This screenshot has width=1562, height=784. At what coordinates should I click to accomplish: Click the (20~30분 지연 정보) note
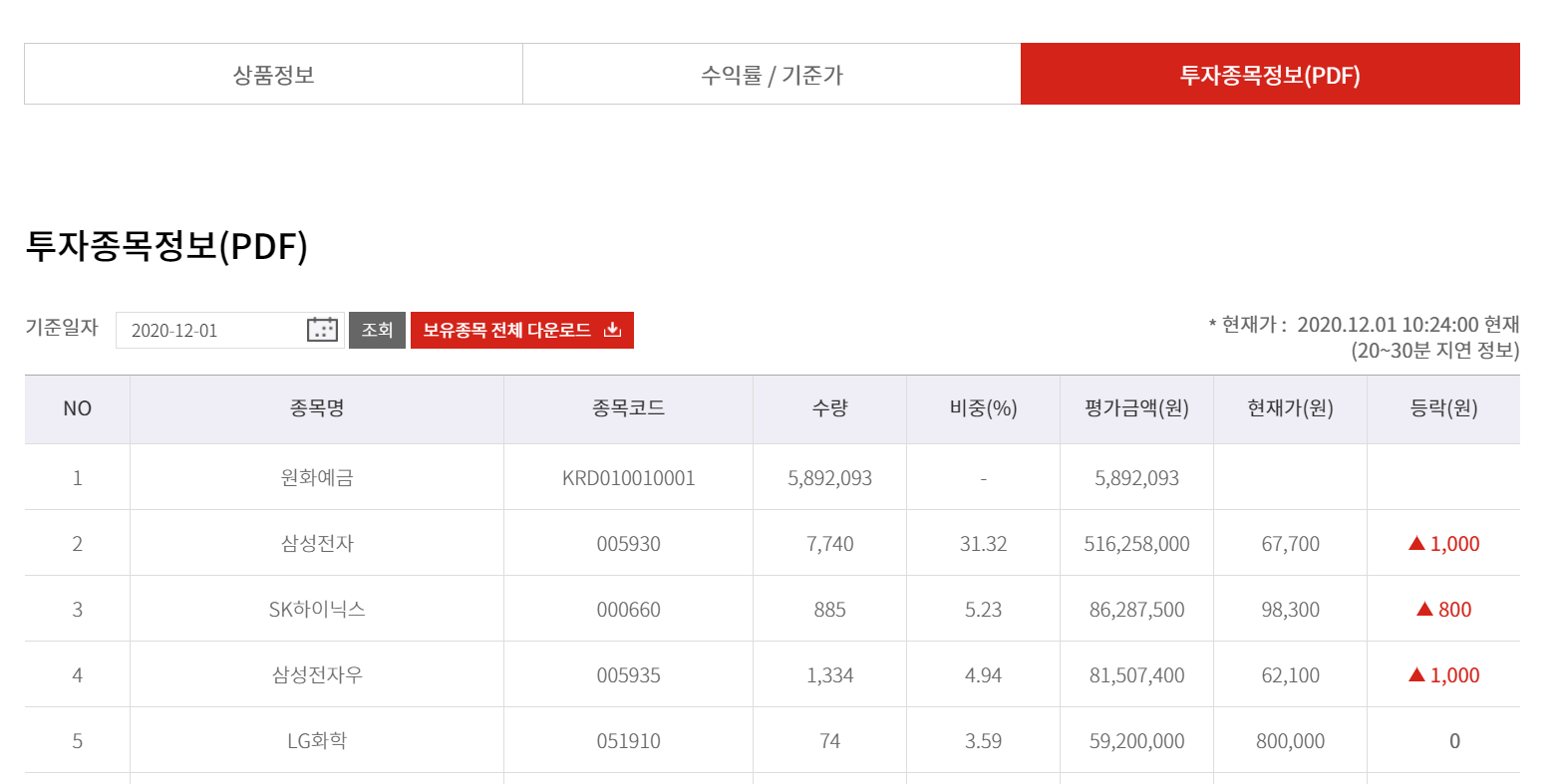pyautogui.click(x=1435, y=351)
